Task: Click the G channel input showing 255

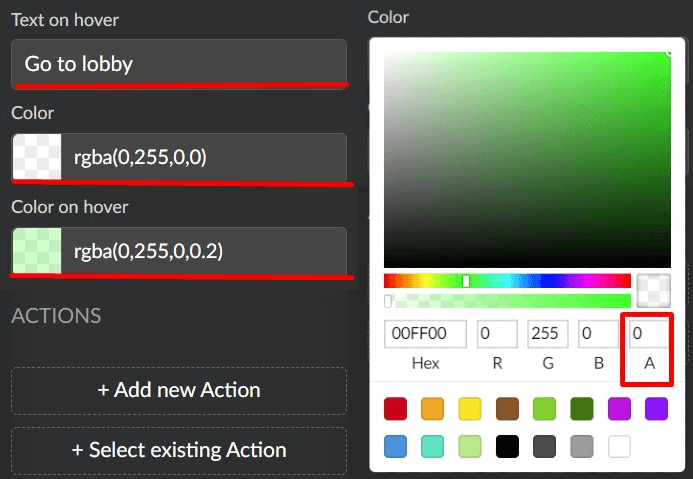Action: tap(548, 333)
